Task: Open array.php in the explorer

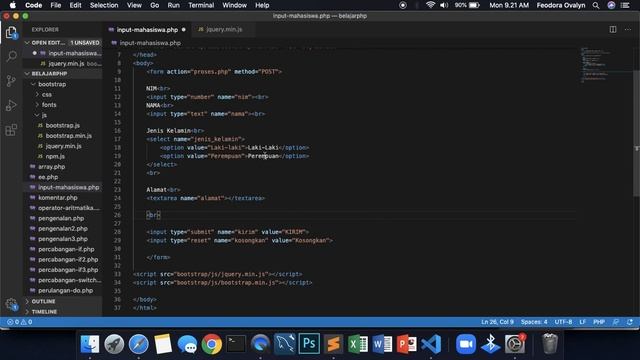Action: coord(62,167)
